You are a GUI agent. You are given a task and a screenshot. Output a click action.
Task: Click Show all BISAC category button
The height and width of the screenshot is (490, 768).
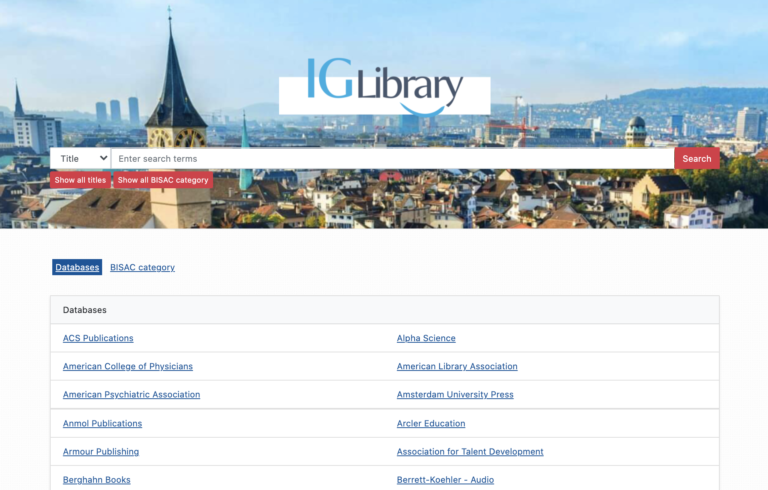tap(162, 180)
